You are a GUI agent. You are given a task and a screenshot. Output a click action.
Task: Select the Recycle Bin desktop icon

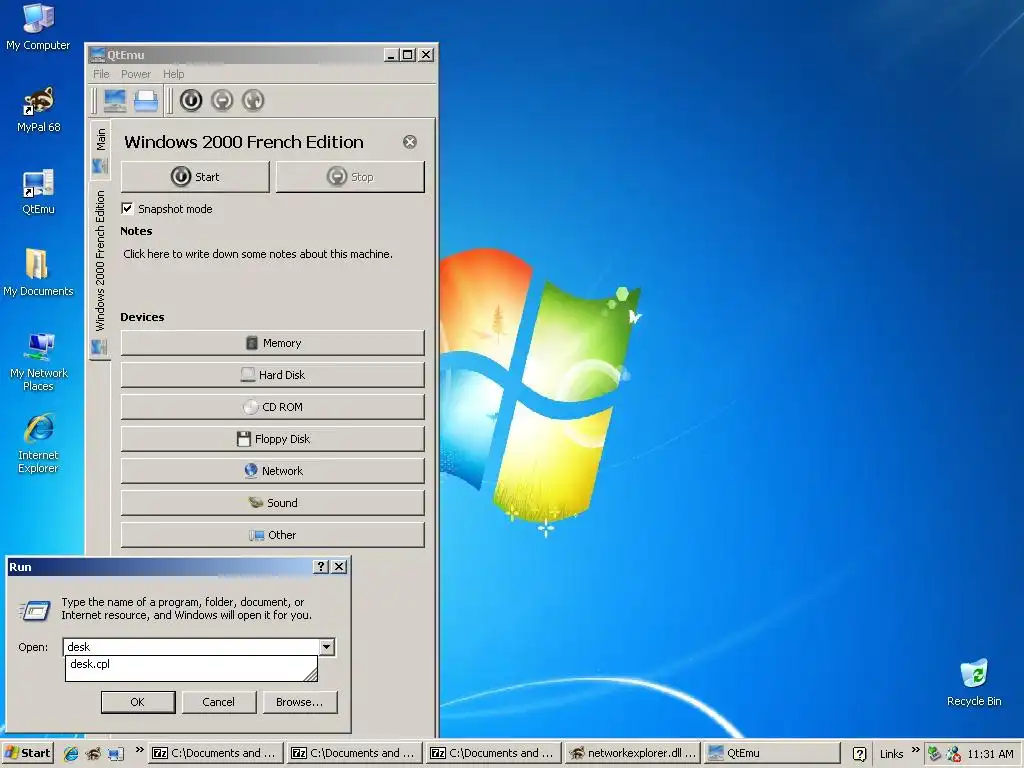tap(974, 682)
